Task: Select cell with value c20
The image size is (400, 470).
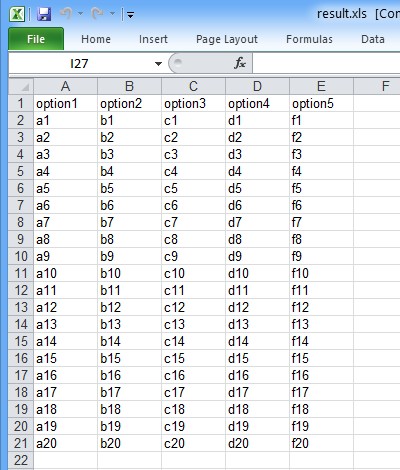Action: [193, 443]
